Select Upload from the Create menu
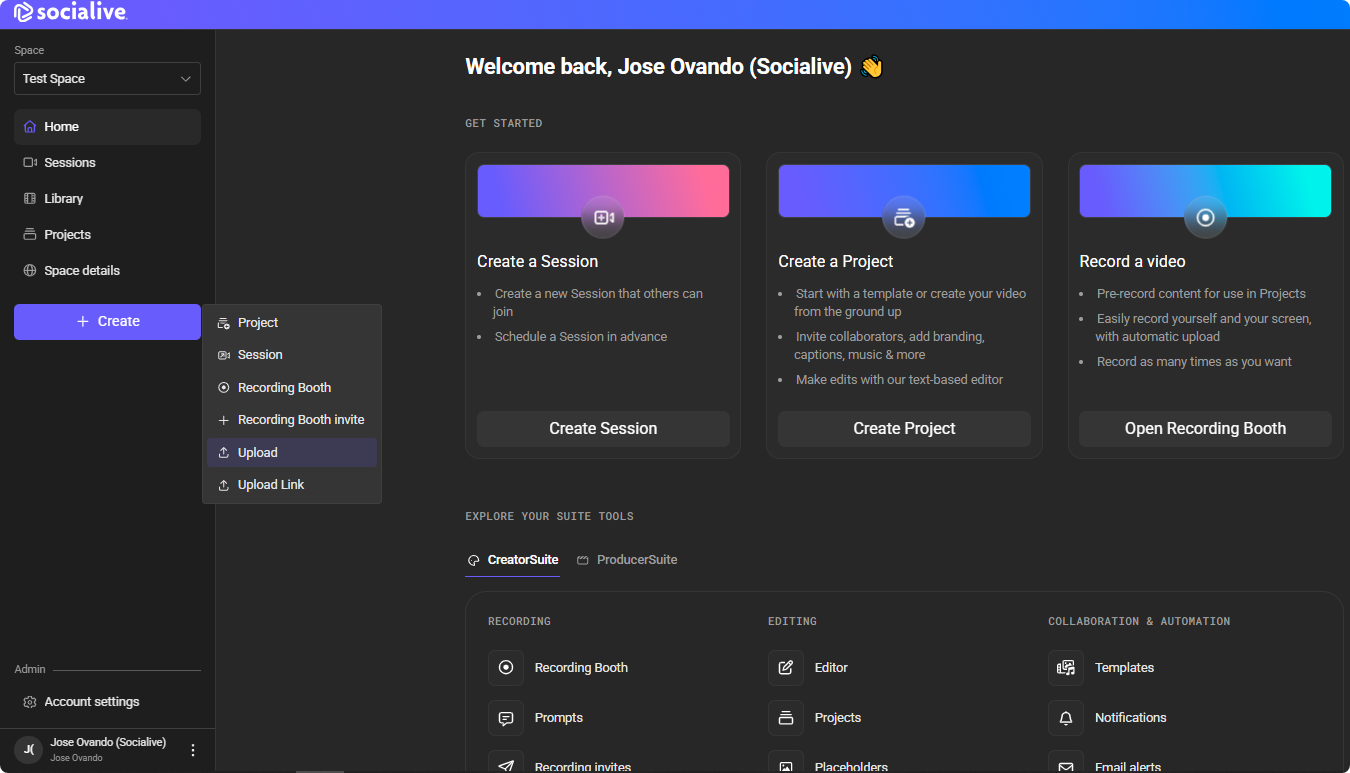This screenshot has width=1350, height=773. pos(292,453)
